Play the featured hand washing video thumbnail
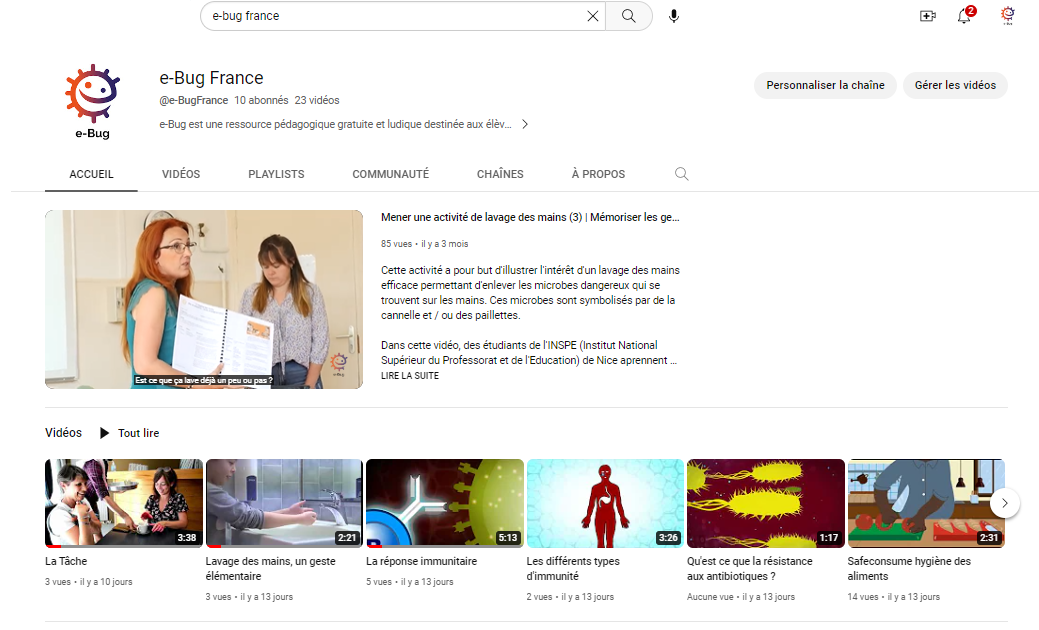Screen dimensions: 1039x630 coord(204,299)
